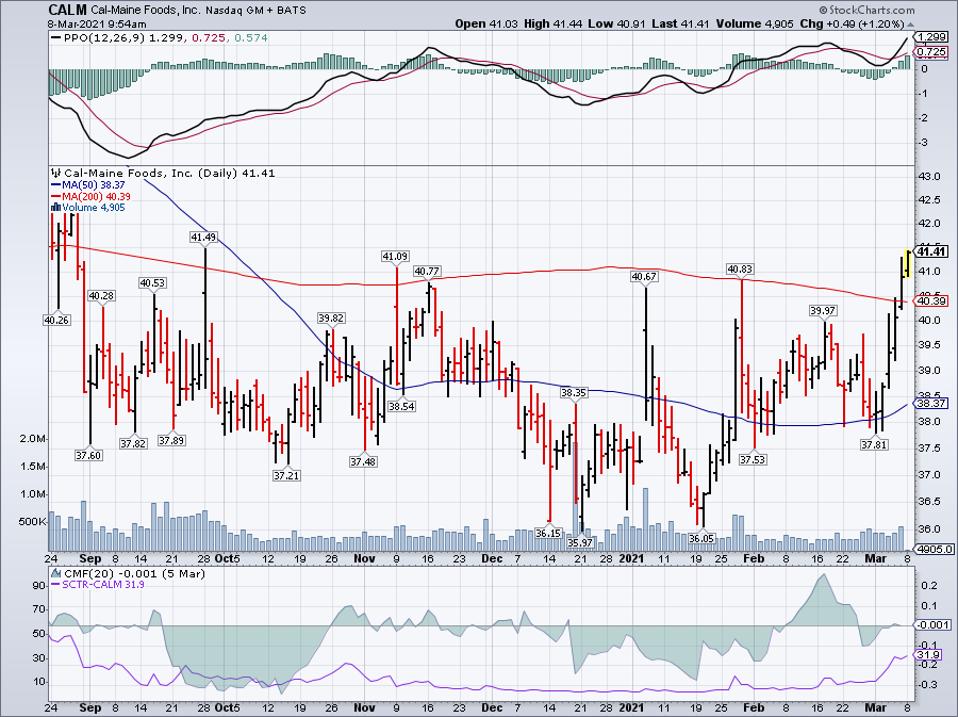Click the price bars icon beside Cal-Maine Foods (Daily)
Viewport: 958px width, 717px height.
coord(56,173)
